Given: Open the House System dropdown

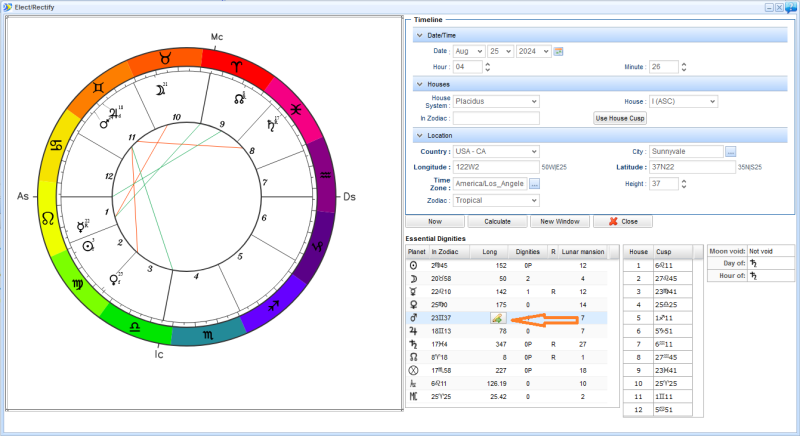Looking at the screenshot, I should click(495, 101).
